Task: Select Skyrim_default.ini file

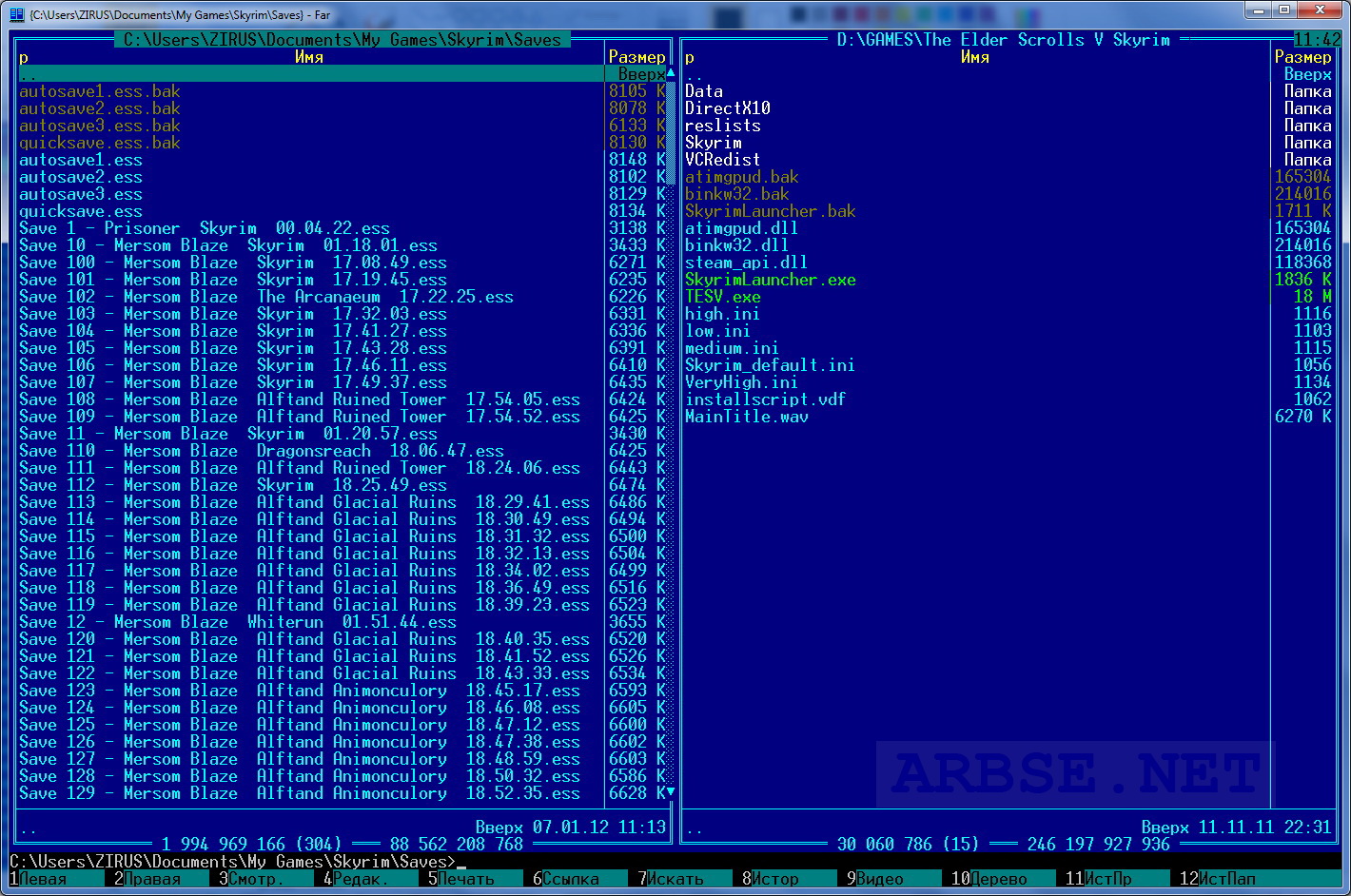Action: click(771, 365)
